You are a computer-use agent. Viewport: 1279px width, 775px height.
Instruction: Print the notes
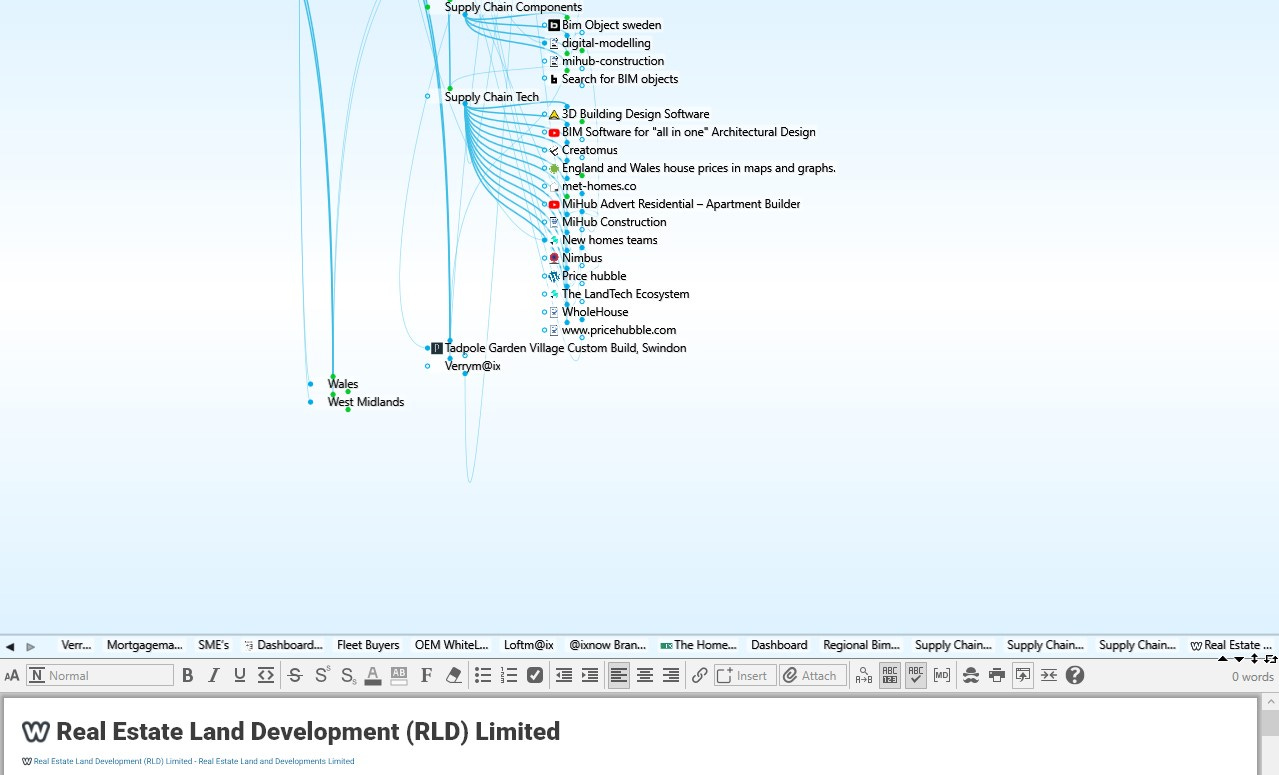click(x=997, y=676)
